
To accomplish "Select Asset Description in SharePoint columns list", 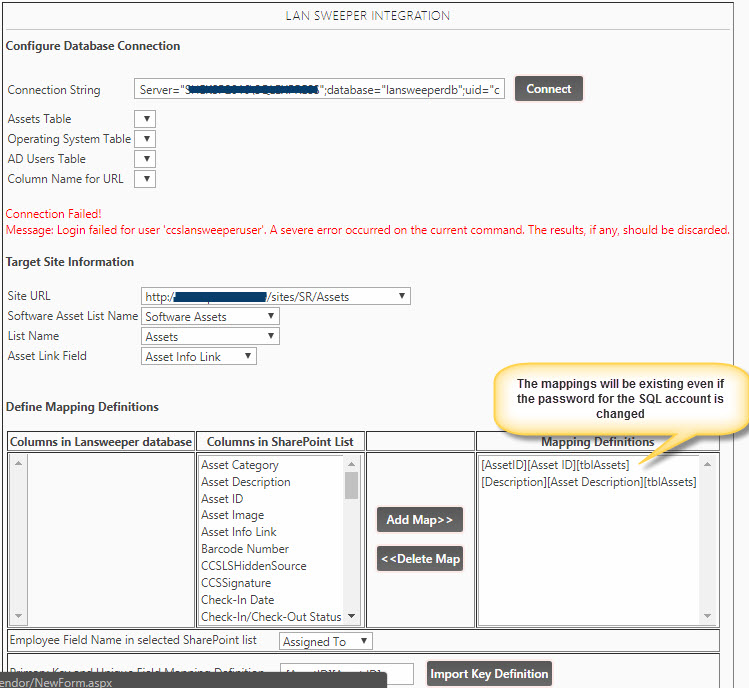I will 246,482.
